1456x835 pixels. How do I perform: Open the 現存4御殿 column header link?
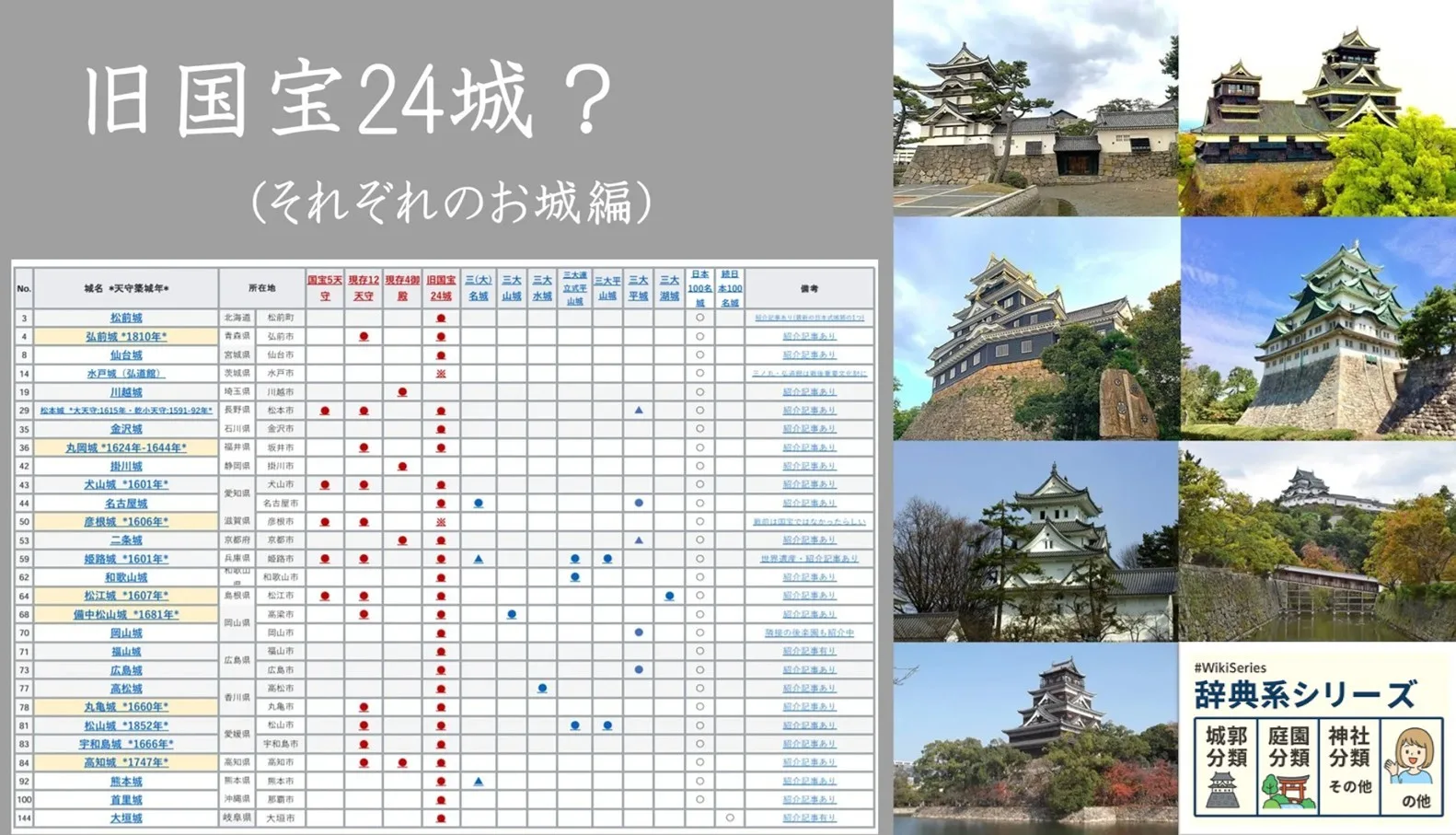(402, 288)
